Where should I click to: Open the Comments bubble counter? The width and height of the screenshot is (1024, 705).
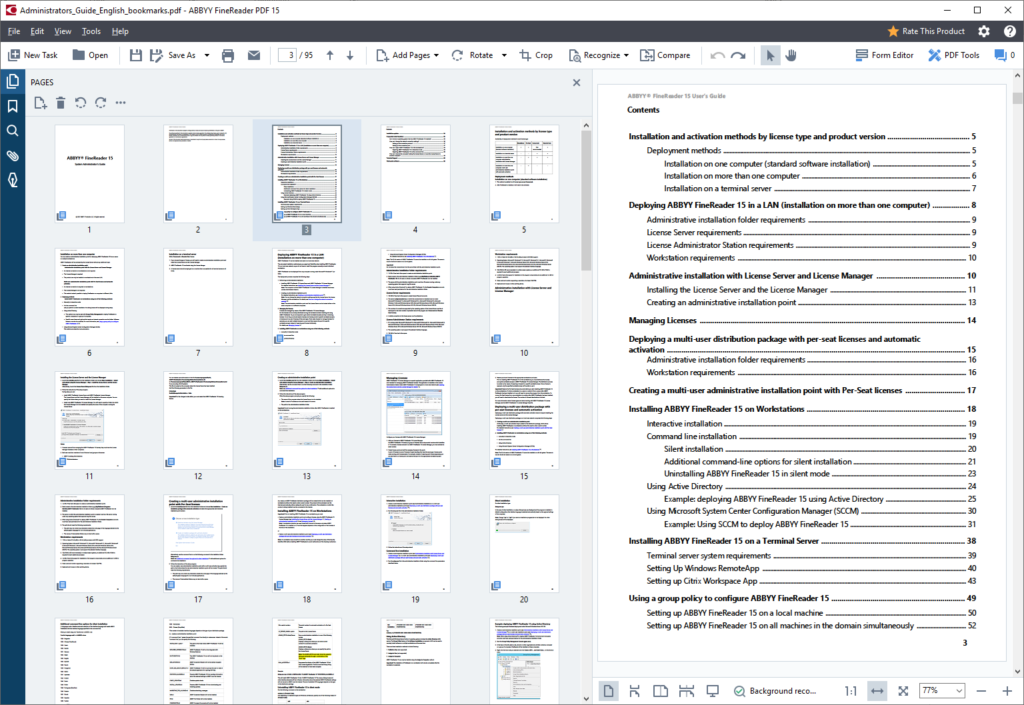[1004, 55]
